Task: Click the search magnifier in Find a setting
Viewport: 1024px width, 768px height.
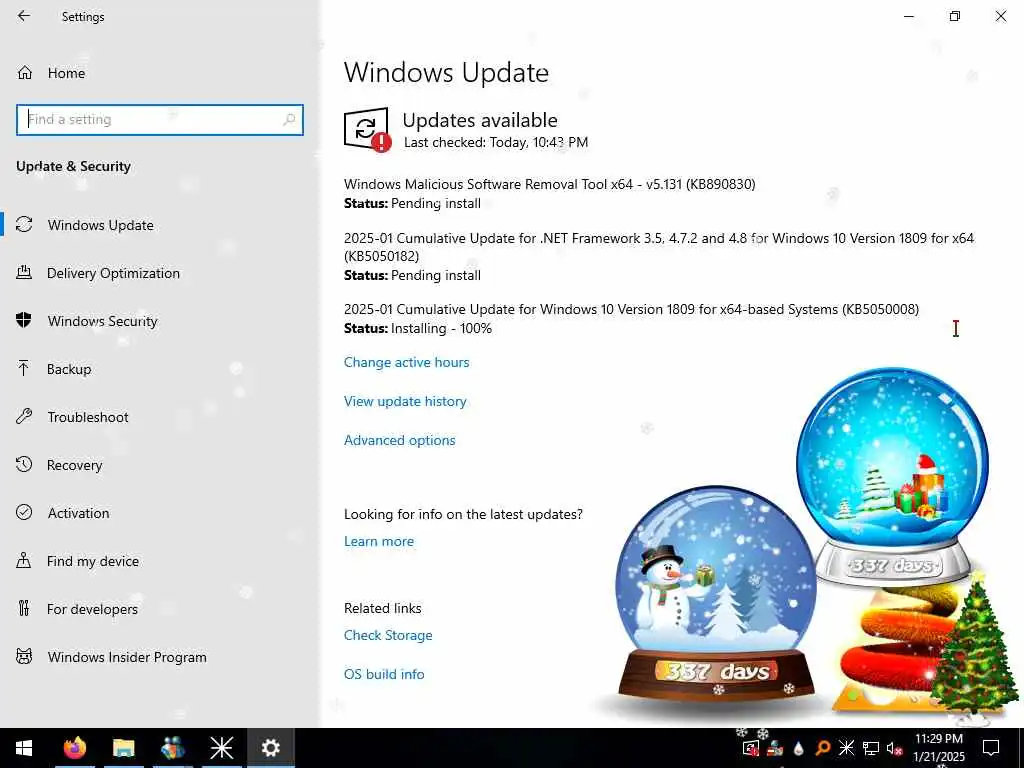Action: point(289,120)
